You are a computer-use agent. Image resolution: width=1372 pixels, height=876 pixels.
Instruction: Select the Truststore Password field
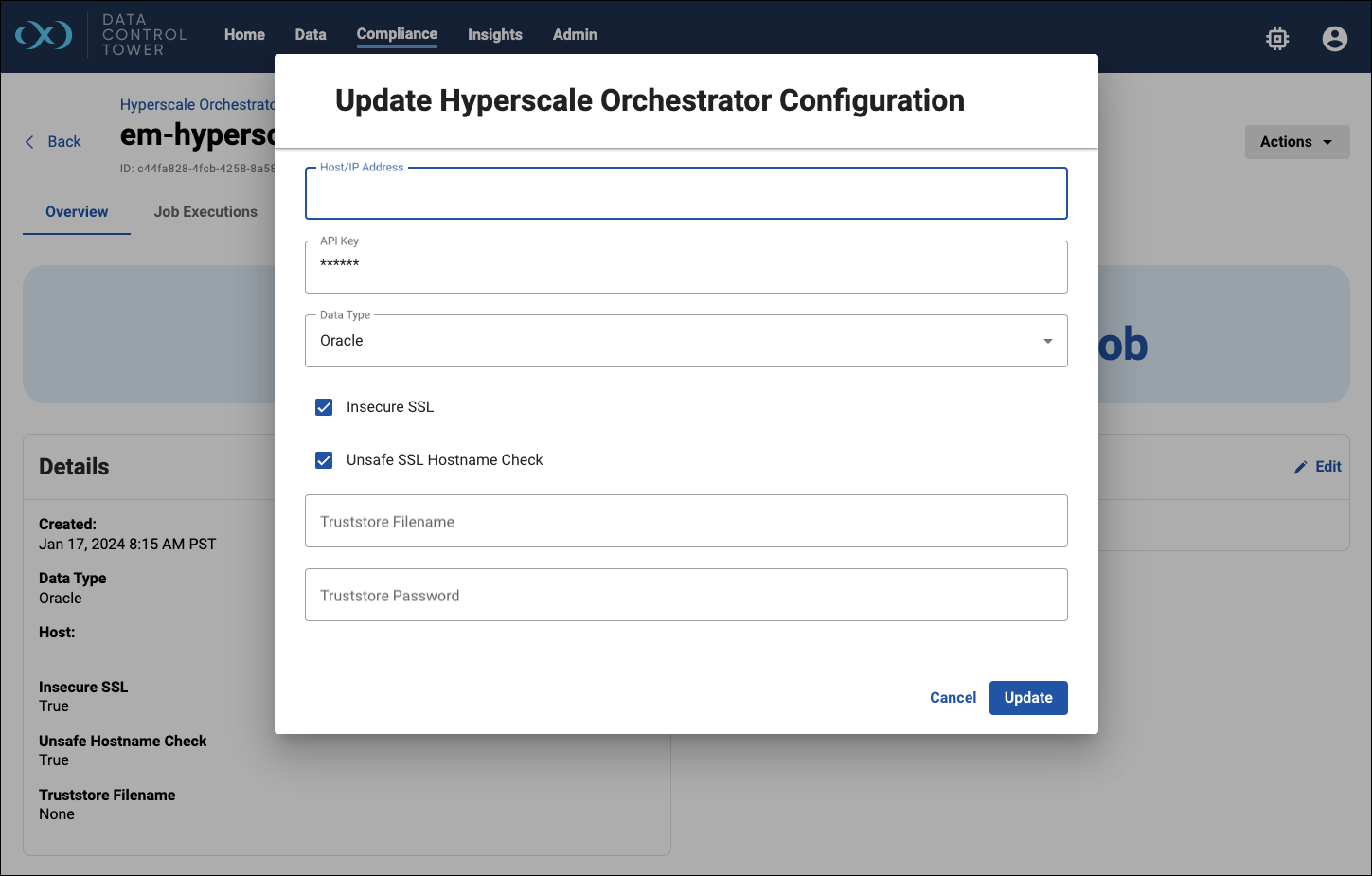point(686,596)
